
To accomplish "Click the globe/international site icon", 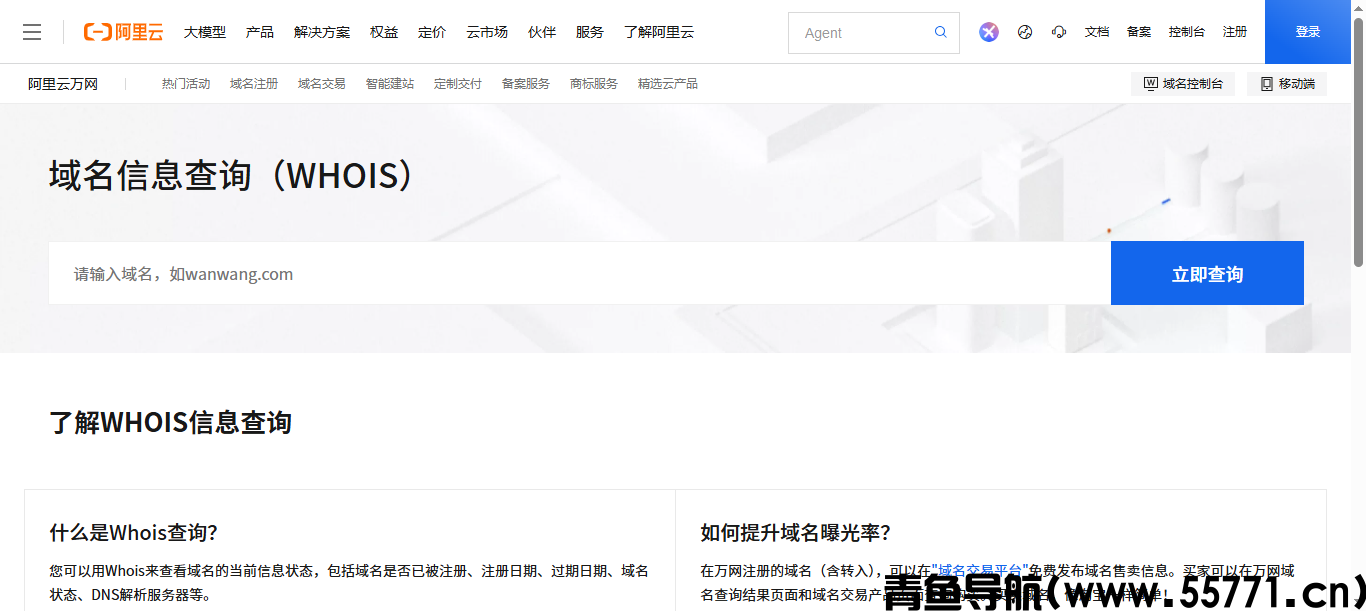I will coord(1025,32).
